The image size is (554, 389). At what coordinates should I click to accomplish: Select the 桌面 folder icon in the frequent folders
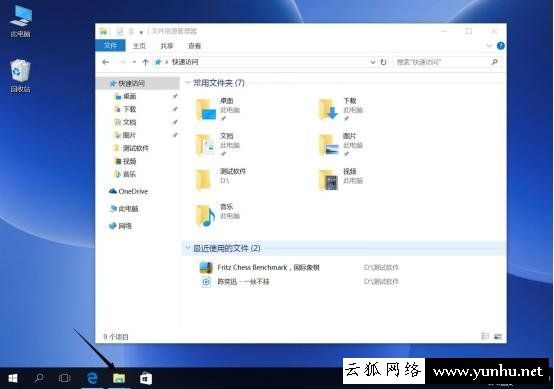206,110
